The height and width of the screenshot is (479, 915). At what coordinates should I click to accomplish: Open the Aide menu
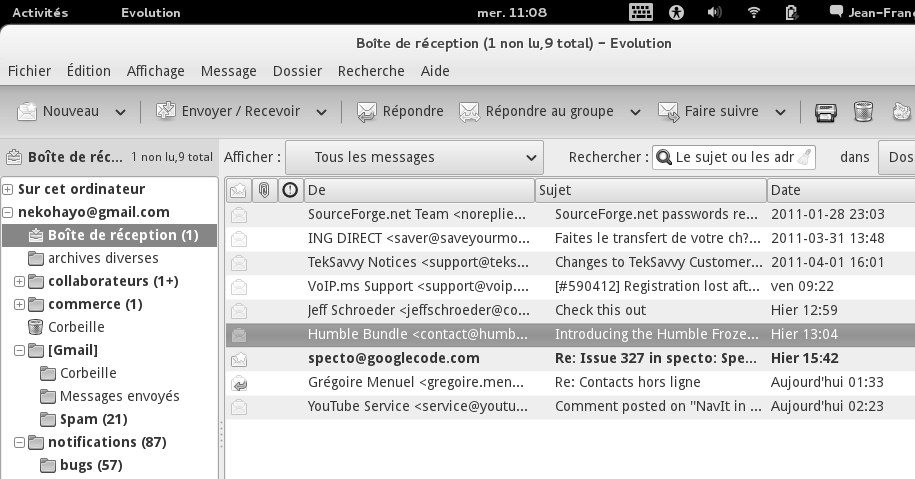pyautogui.click(x=435, y=71)
